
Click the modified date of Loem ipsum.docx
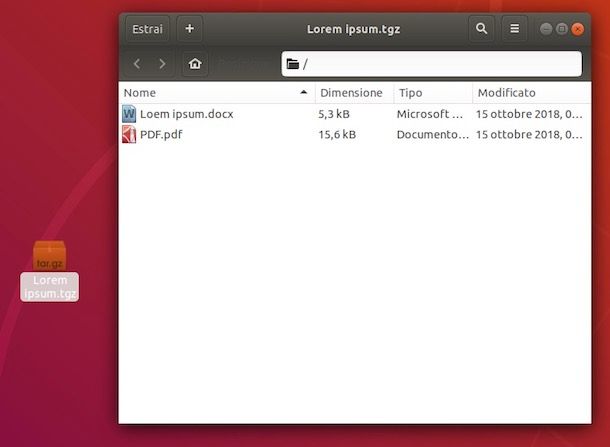529,114
